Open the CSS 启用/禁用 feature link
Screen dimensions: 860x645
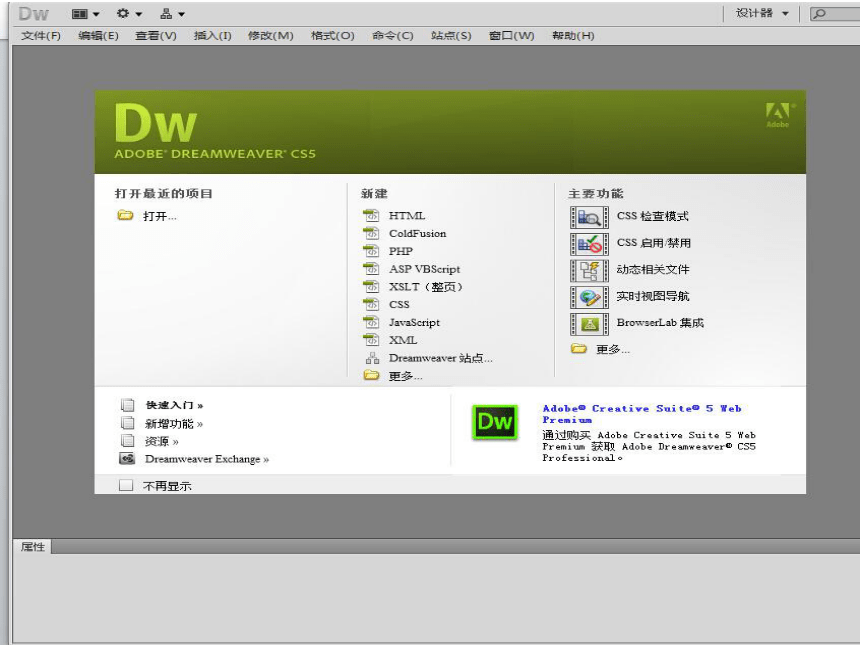[x=654, y=243]
